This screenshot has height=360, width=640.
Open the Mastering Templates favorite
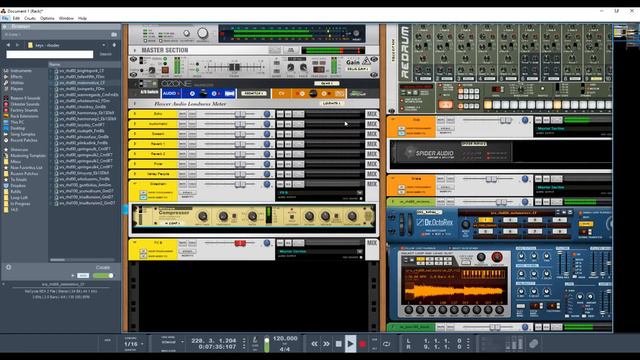pyautogui.click(x=28, y=156)
